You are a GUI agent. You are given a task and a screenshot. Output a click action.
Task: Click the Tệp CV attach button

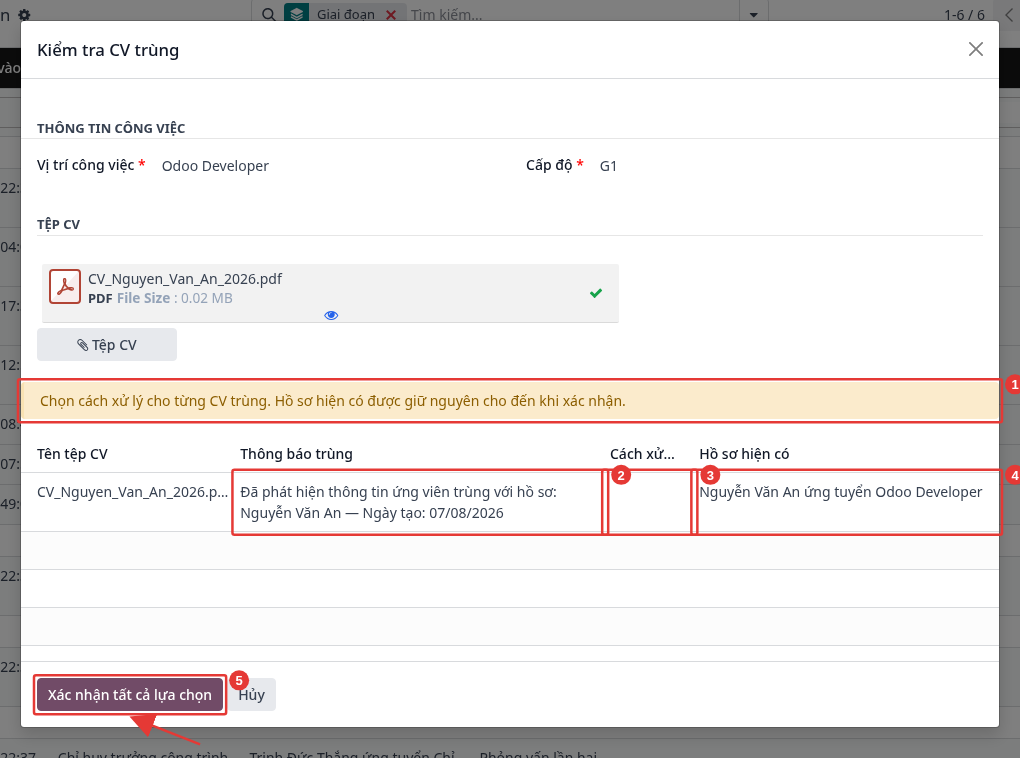tap(107, 345)
